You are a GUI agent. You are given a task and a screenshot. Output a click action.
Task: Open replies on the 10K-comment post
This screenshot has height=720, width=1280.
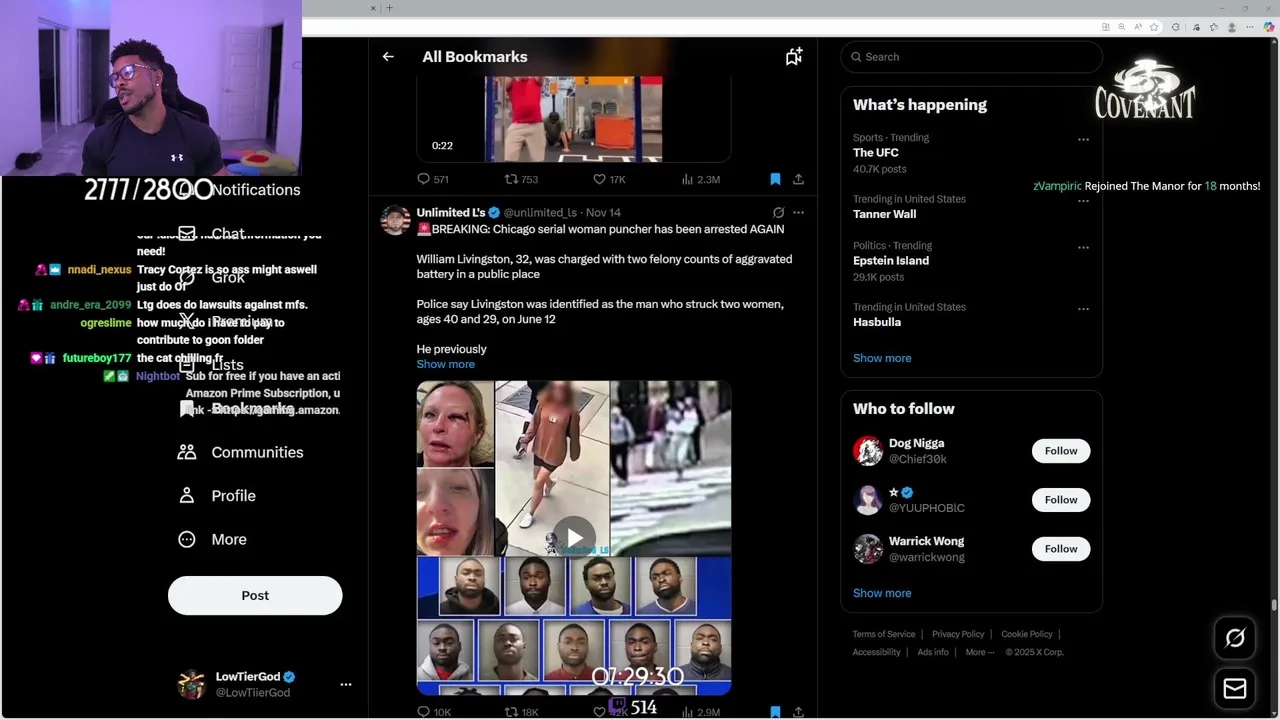click(x=433, y=712)
